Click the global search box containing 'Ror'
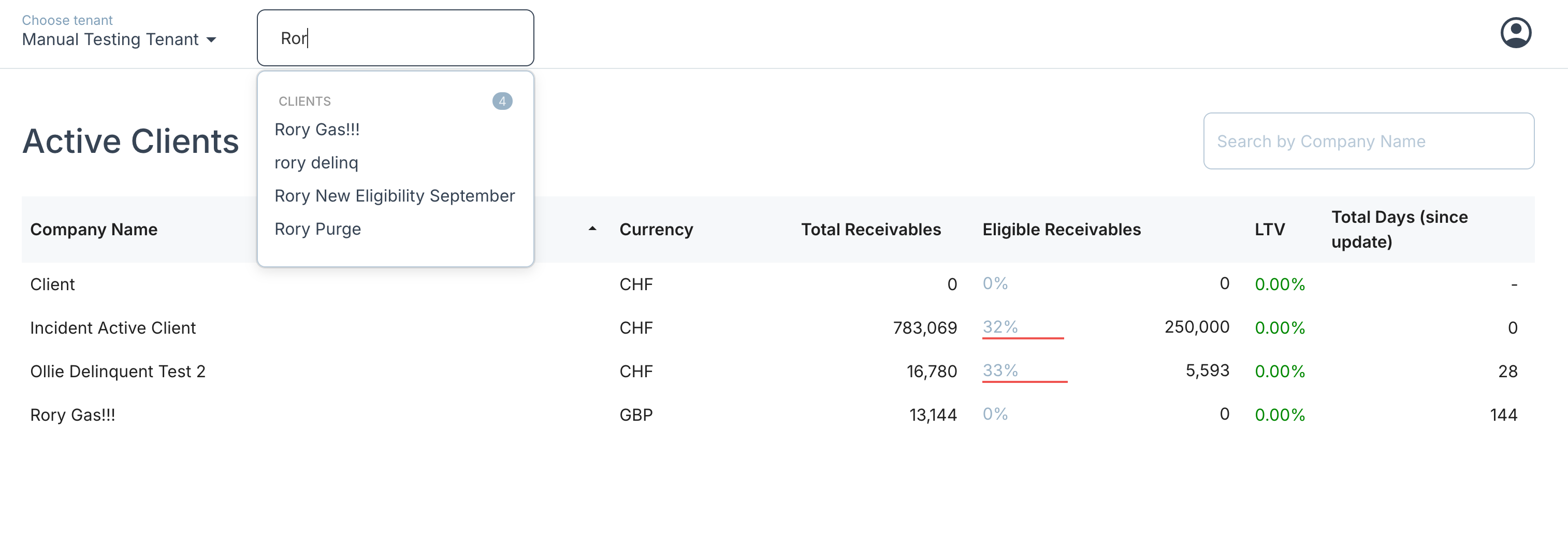1568x542 pixels. pyautogui.click(x=395, y=38)
